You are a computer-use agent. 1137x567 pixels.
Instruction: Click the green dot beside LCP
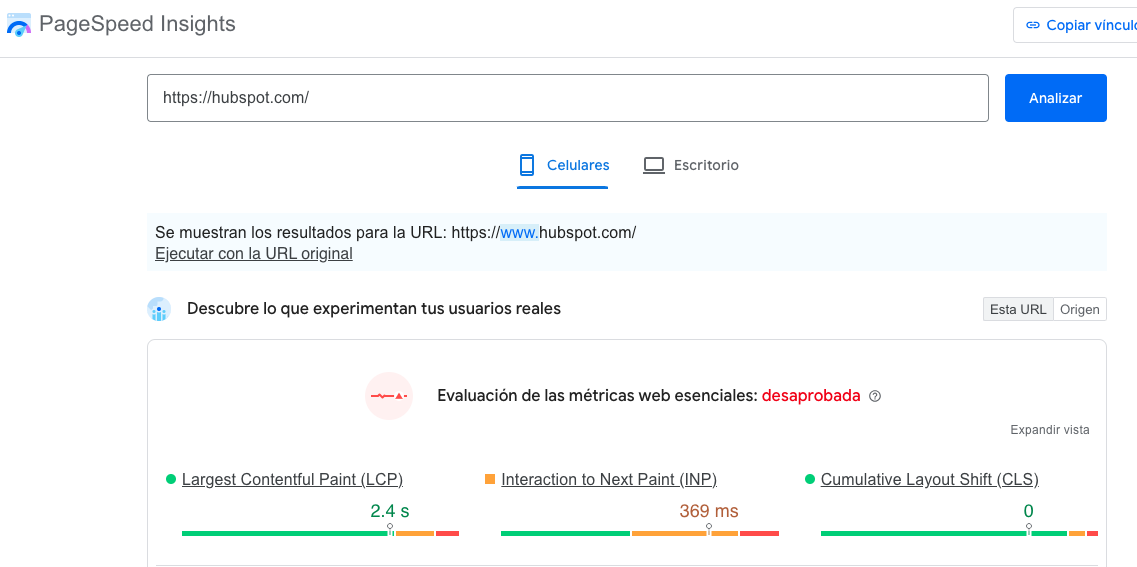tap(171, 479)
